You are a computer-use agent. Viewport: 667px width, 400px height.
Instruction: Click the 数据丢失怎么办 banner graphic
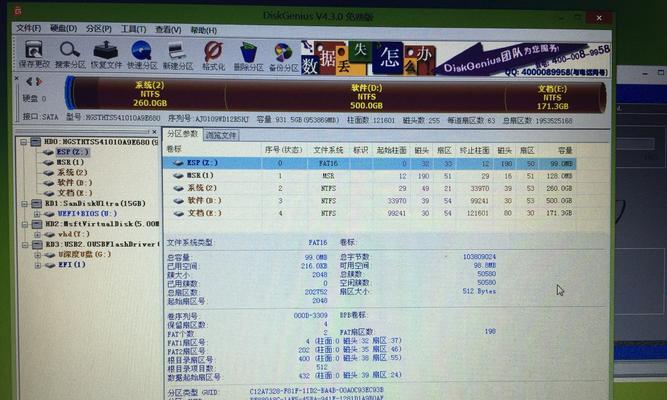click(x=368, y=58)
